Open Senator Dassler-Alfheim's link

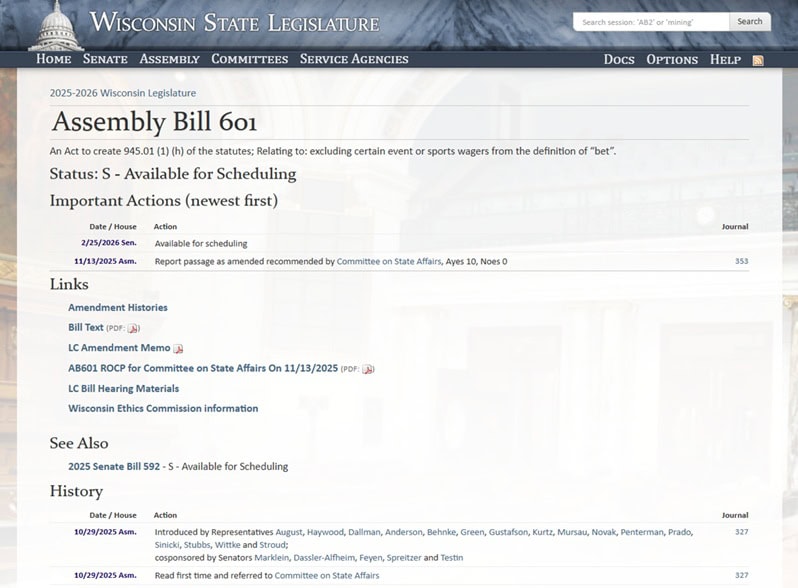pos(324,557)
